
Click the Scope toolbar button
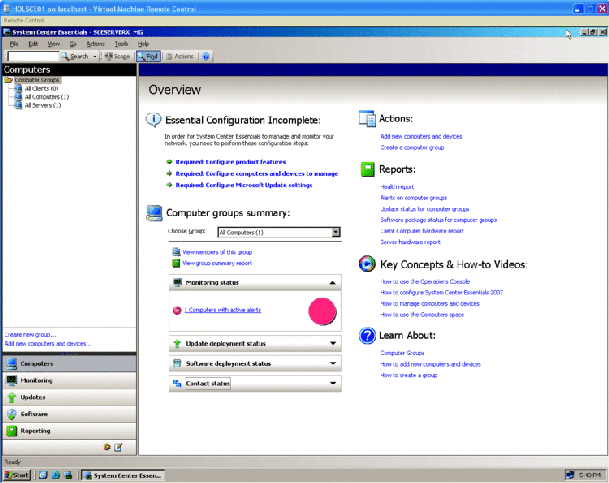(x=117, y=56)
